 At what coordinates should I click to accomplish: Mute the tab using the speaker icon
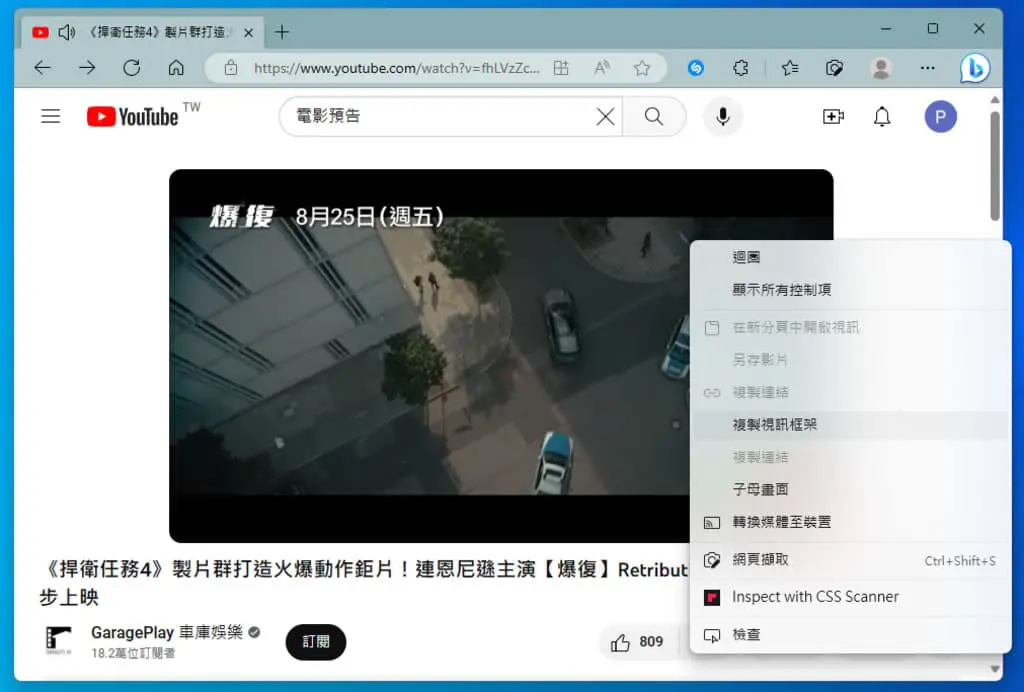coord(67,32)
